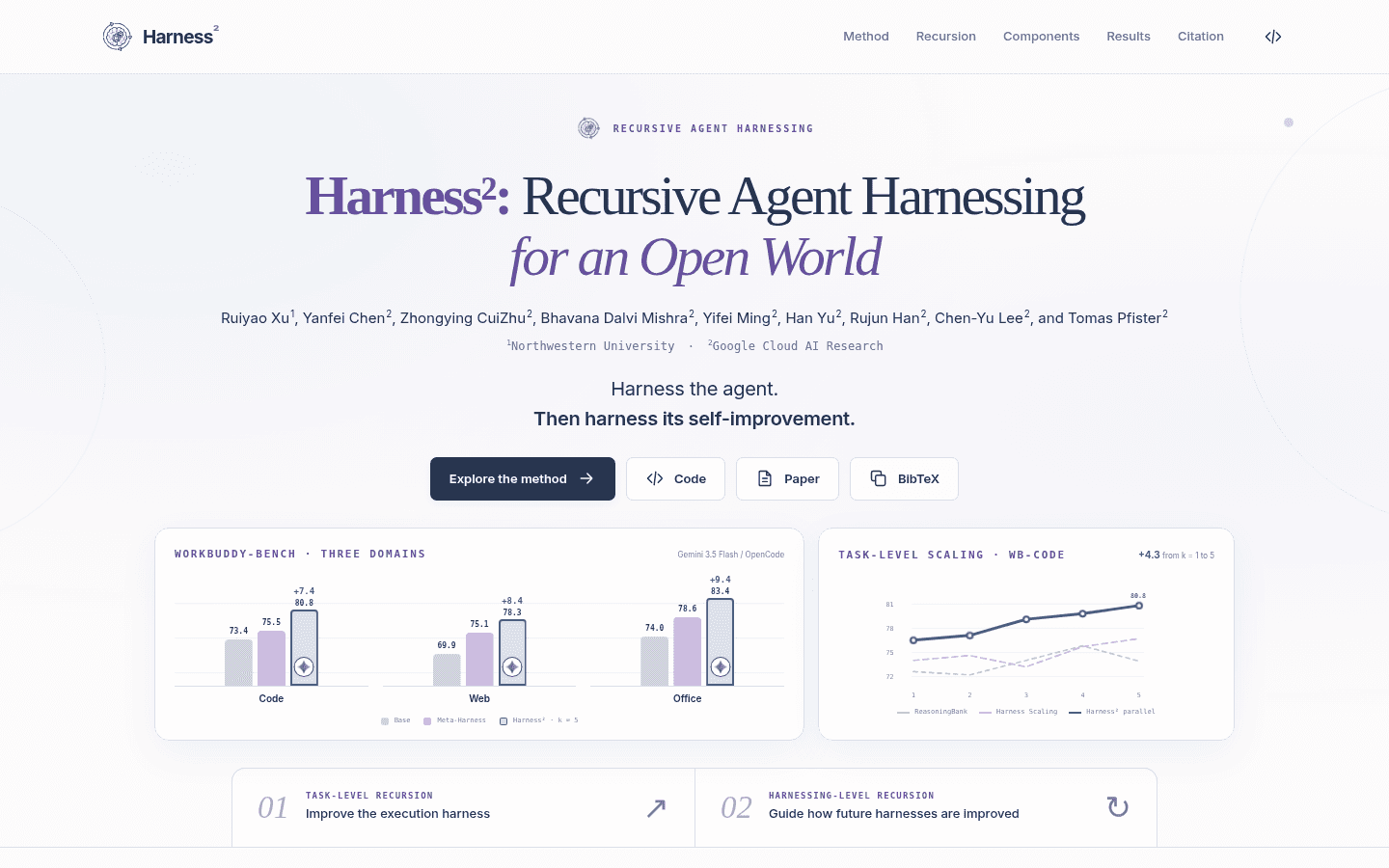1389x868 pixels.
Task: Click the Harness² parallel legend entry
Action: pyautogui.click(x=1112, y=712)
